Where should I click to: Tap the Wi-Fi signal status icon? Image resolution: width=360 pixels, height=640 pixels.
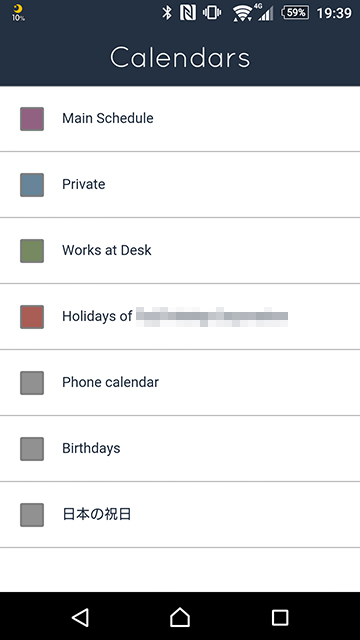[x=242, y=13]
